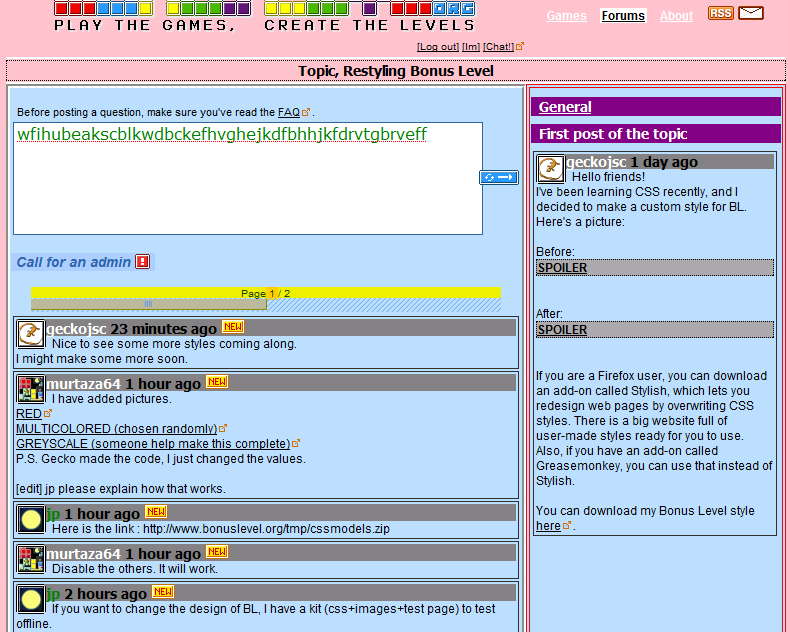Open the RSS feed icon
This screenshot has height=632, width=788.
(721, 13)
